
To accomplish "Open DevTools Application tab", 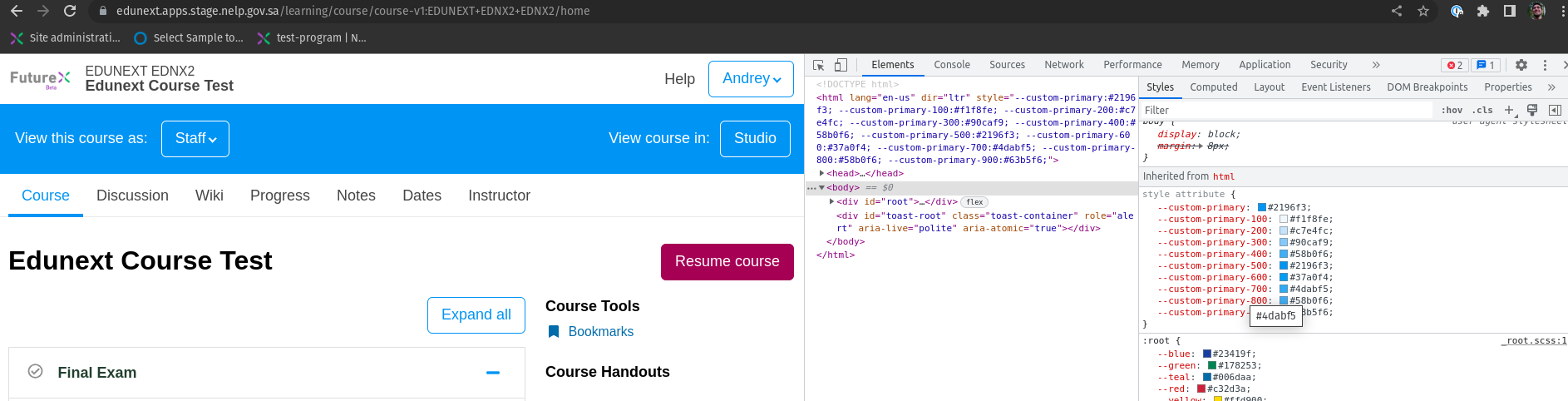I will point(1265,65).
